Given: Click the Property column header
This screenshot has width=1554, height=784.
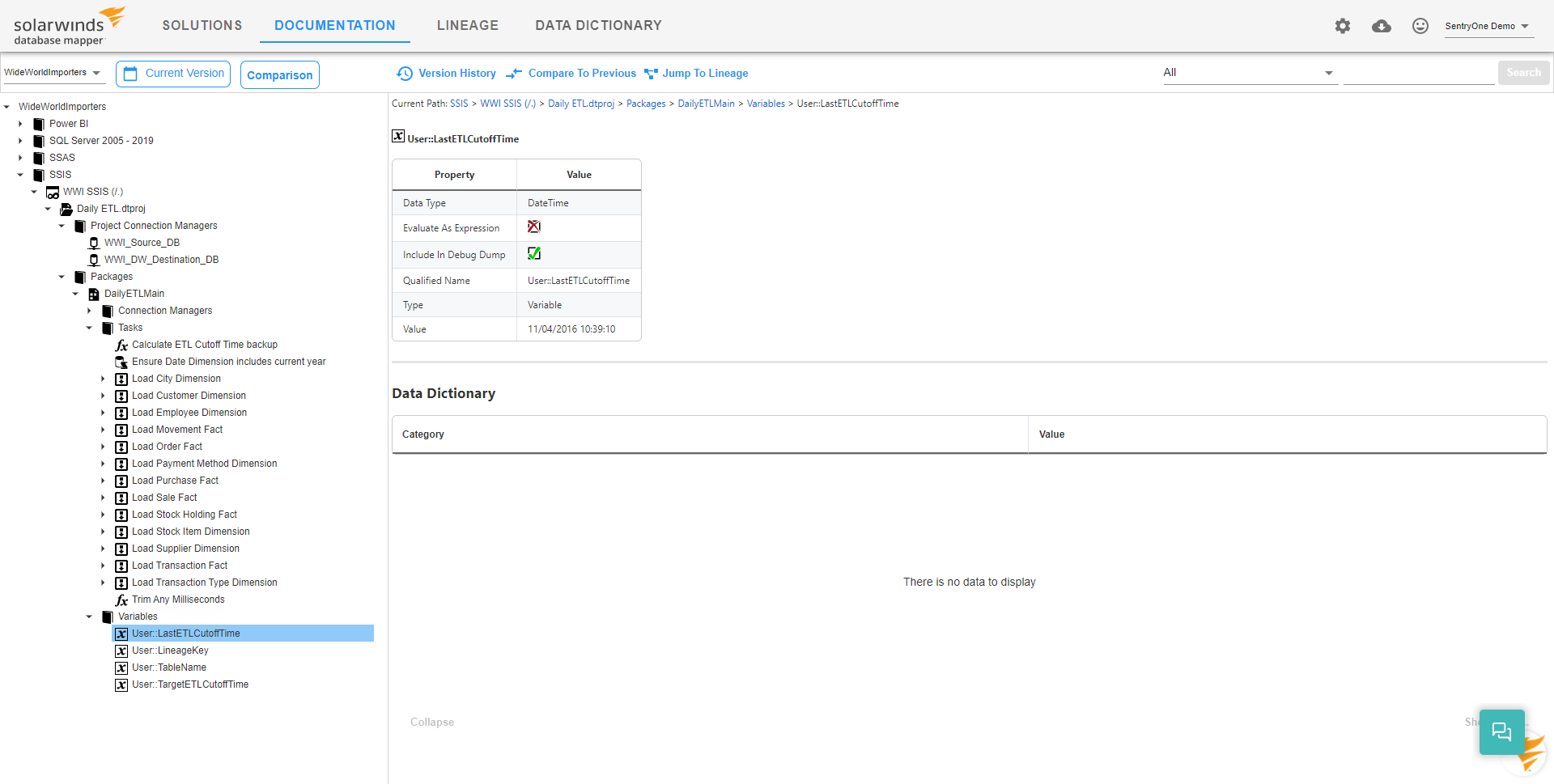Looking at the screenshot, I should coord(455,175).
